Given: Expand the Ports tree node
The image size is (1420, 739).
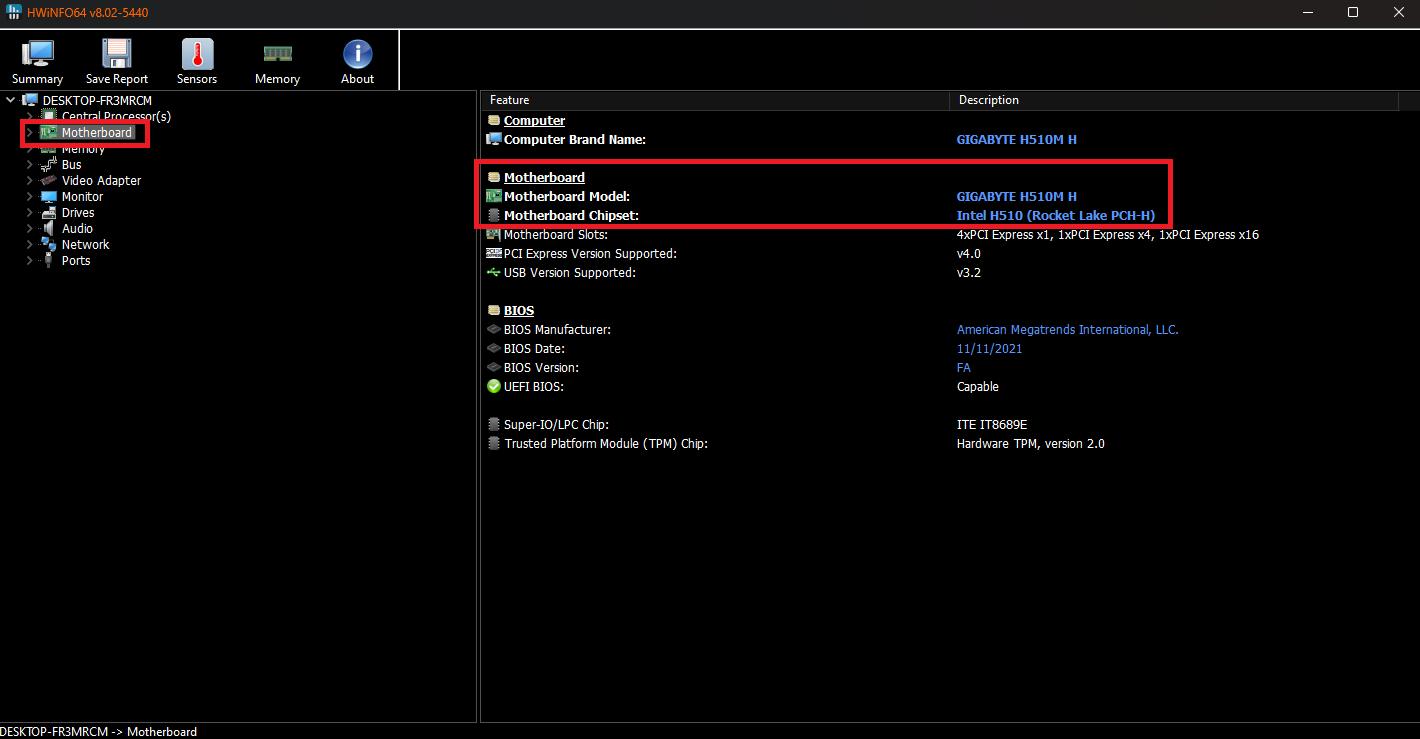Looking at the screenshot, I should (30, 261).
